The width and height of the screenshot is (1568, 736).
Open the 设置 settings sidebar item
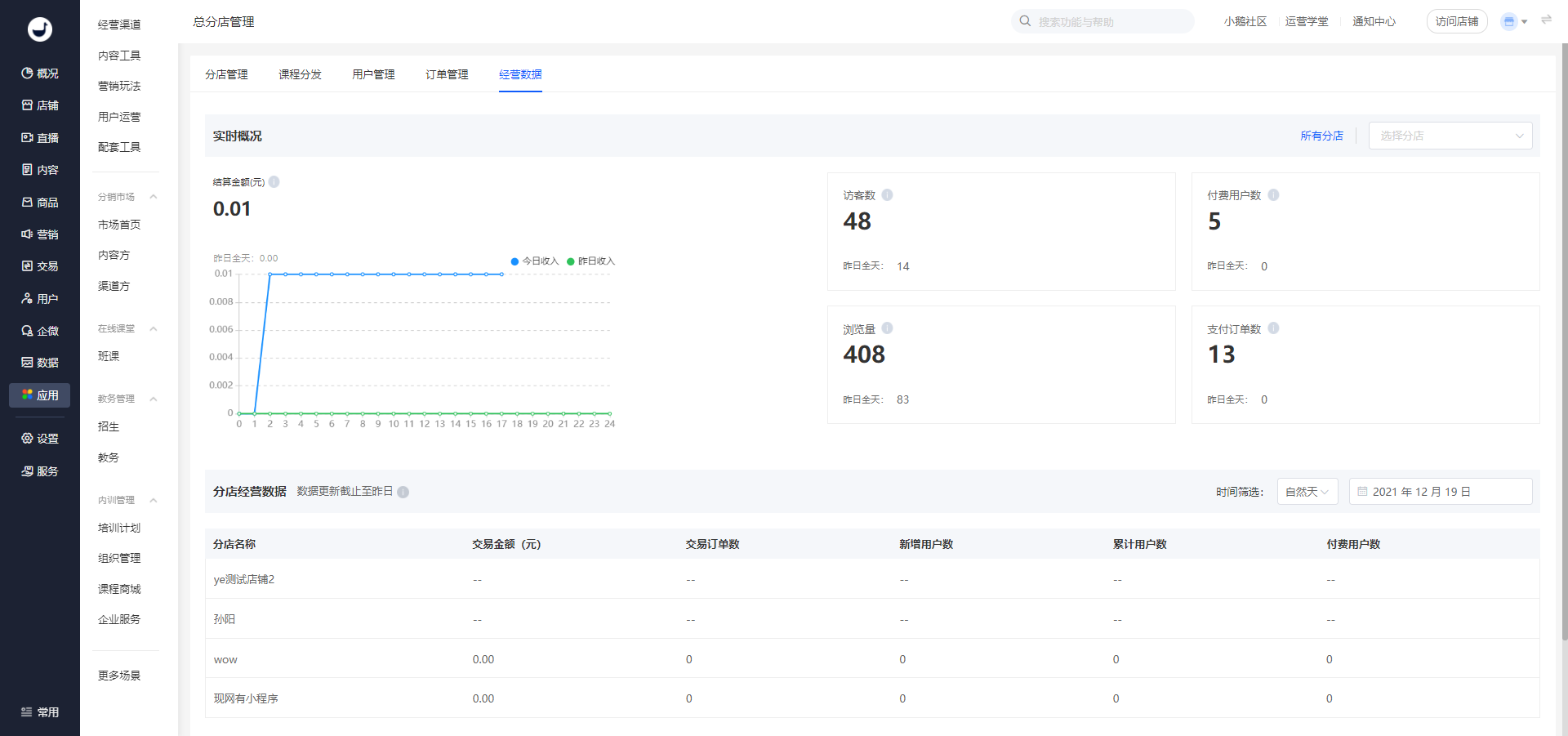(39, 439)
